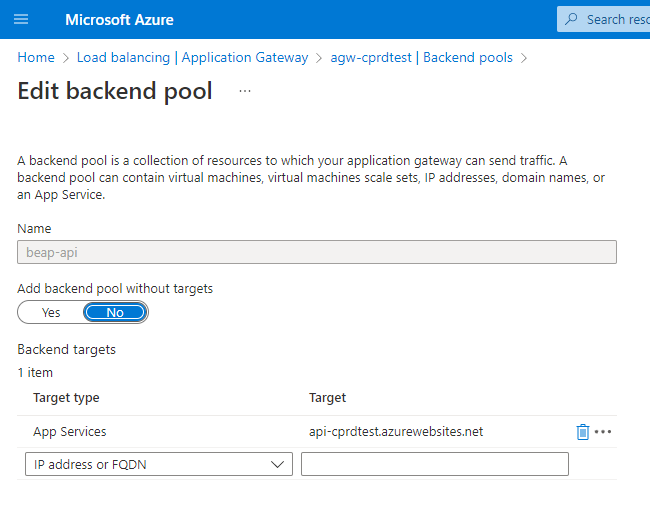Expand the IP address or FQDN dropdown
The image size is (650, 517).
(x=155, y=464)
